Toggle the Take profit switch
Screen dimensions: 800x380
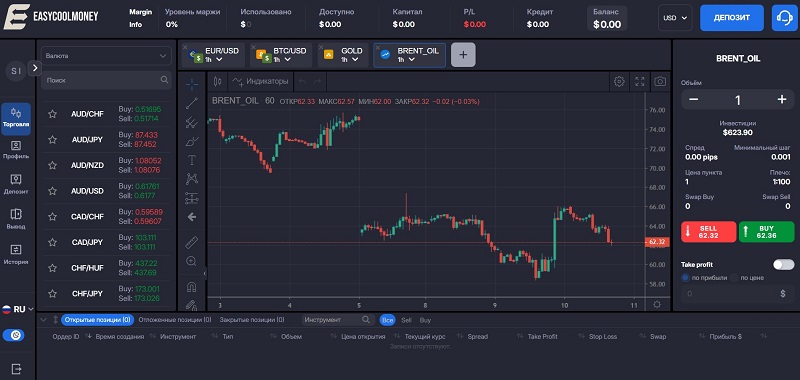tap(783, 264)
